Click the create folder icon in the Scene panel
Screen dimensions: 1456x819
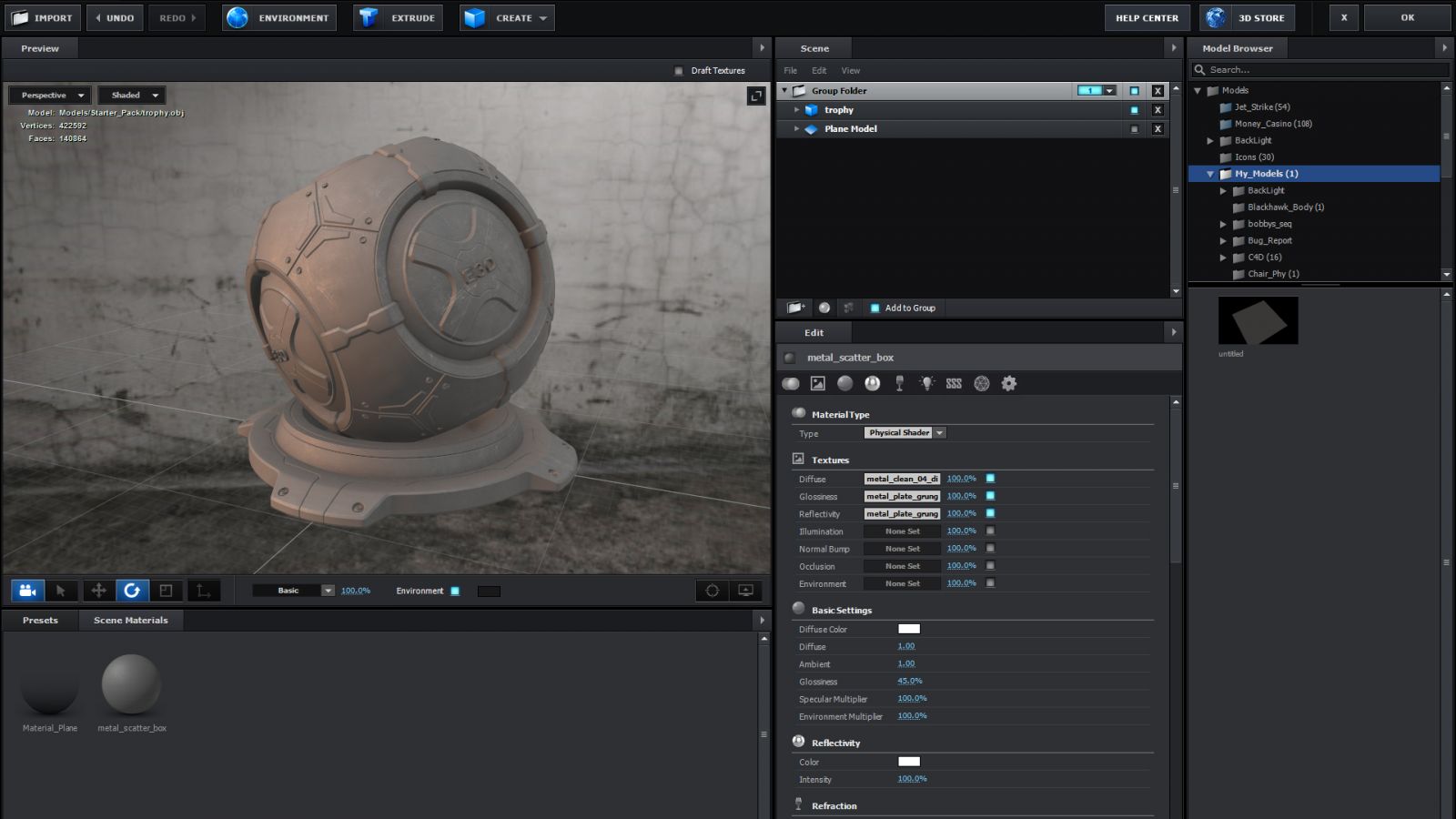pyautogui.click(x=795, y=308)
